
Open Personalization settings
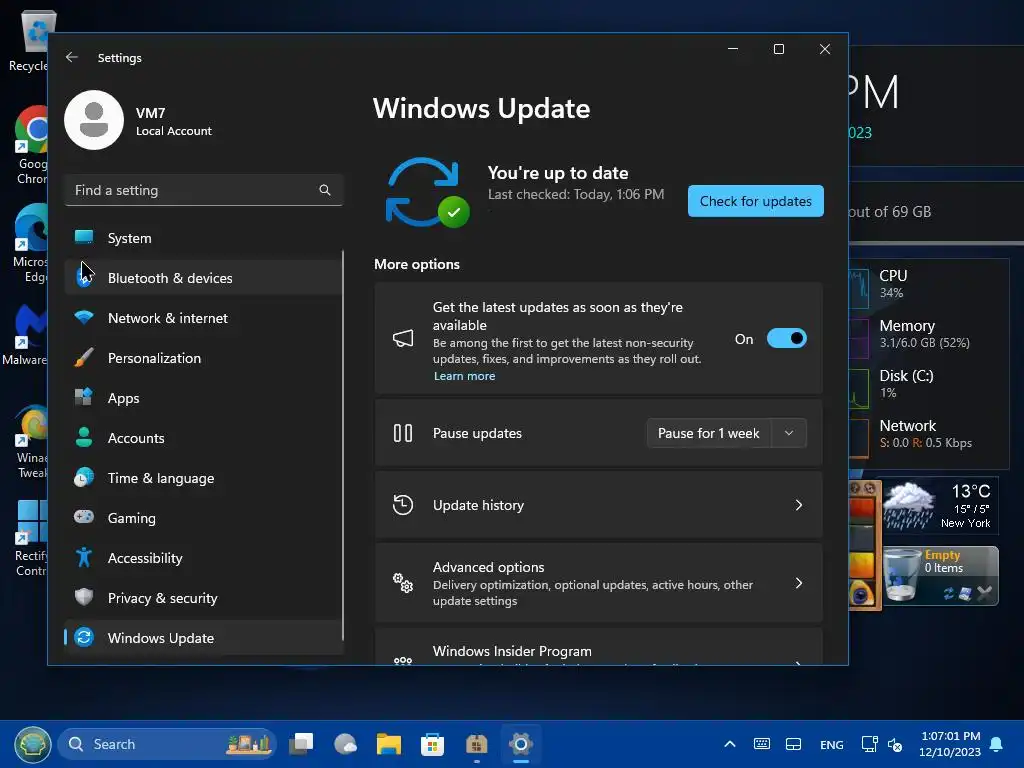[x=203, y=358]
